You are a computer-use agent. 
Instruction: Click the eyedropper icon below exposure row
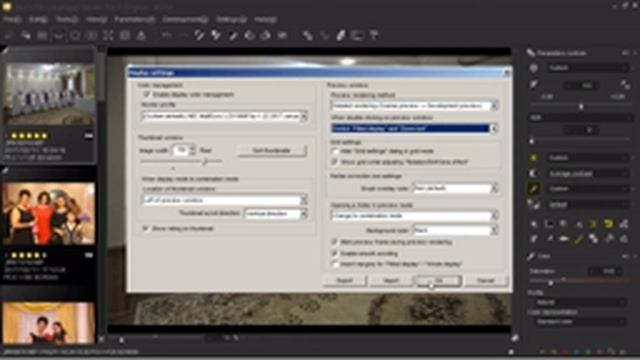533,84
